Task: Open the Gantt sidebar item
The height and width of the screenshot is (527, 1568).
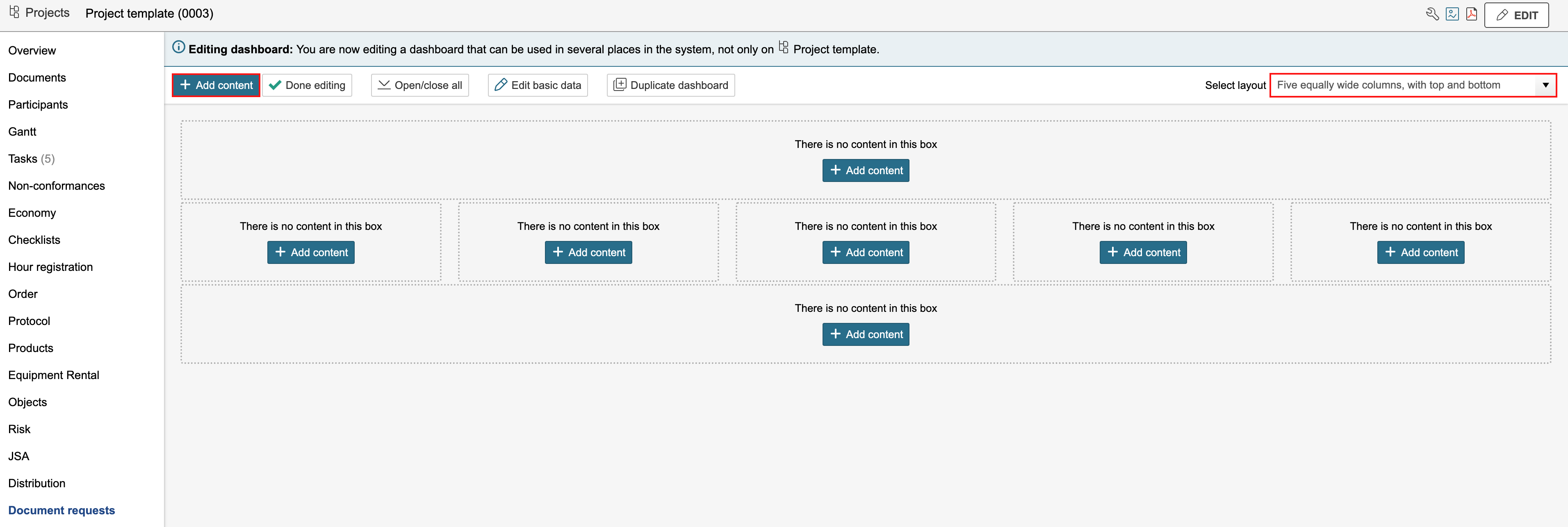Action: tap(23, 132)
